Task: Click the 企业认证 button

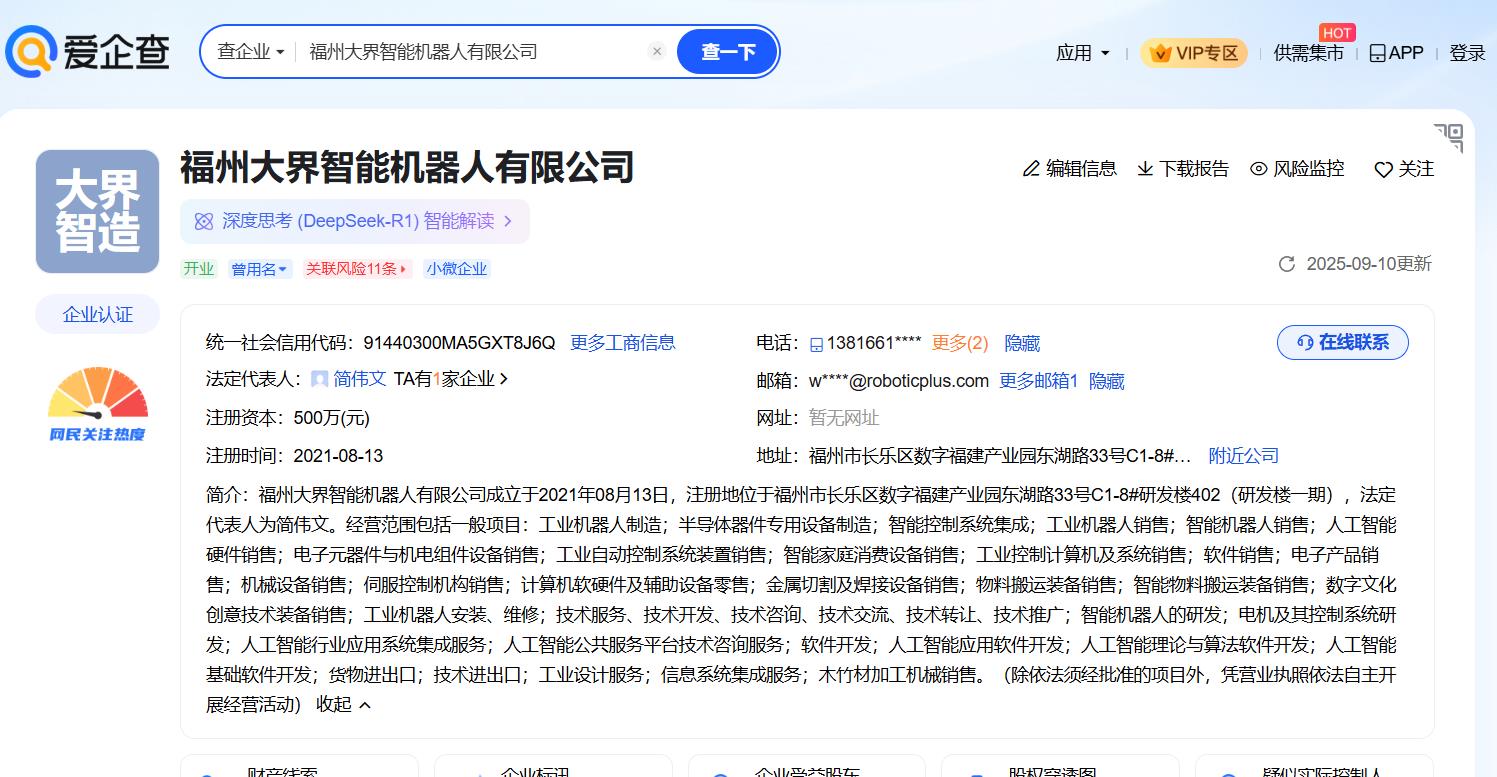Action: point(98,315)
